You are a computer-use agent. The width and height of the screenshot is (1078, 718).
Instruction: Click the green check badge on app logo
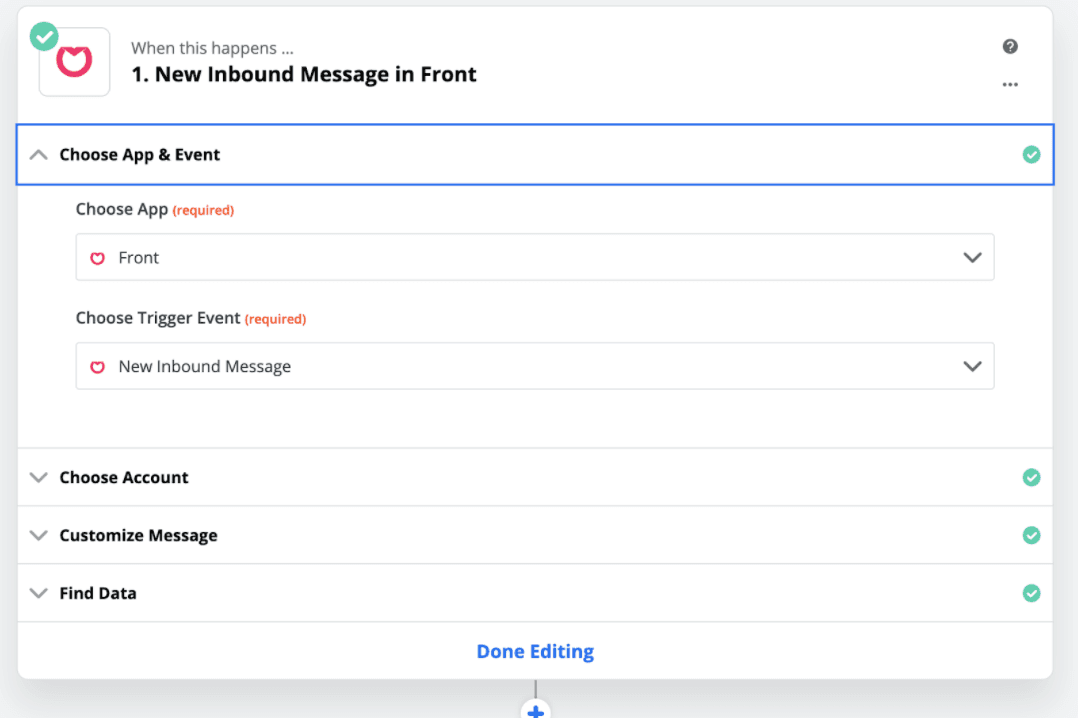[x=44, y=36]
